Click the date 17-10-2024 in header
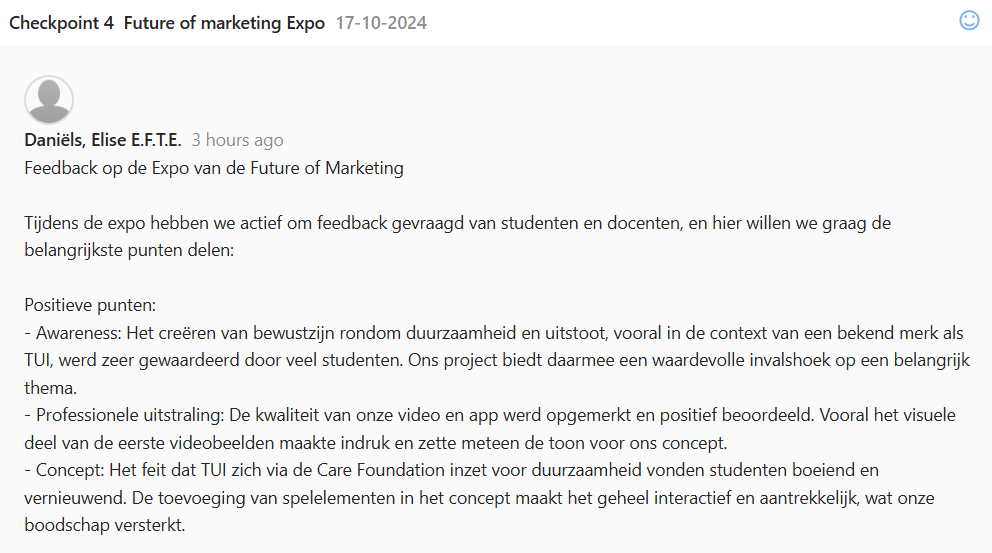Viewport: 992px width, 553px height. pyautogui.click(x=382, y=23)
